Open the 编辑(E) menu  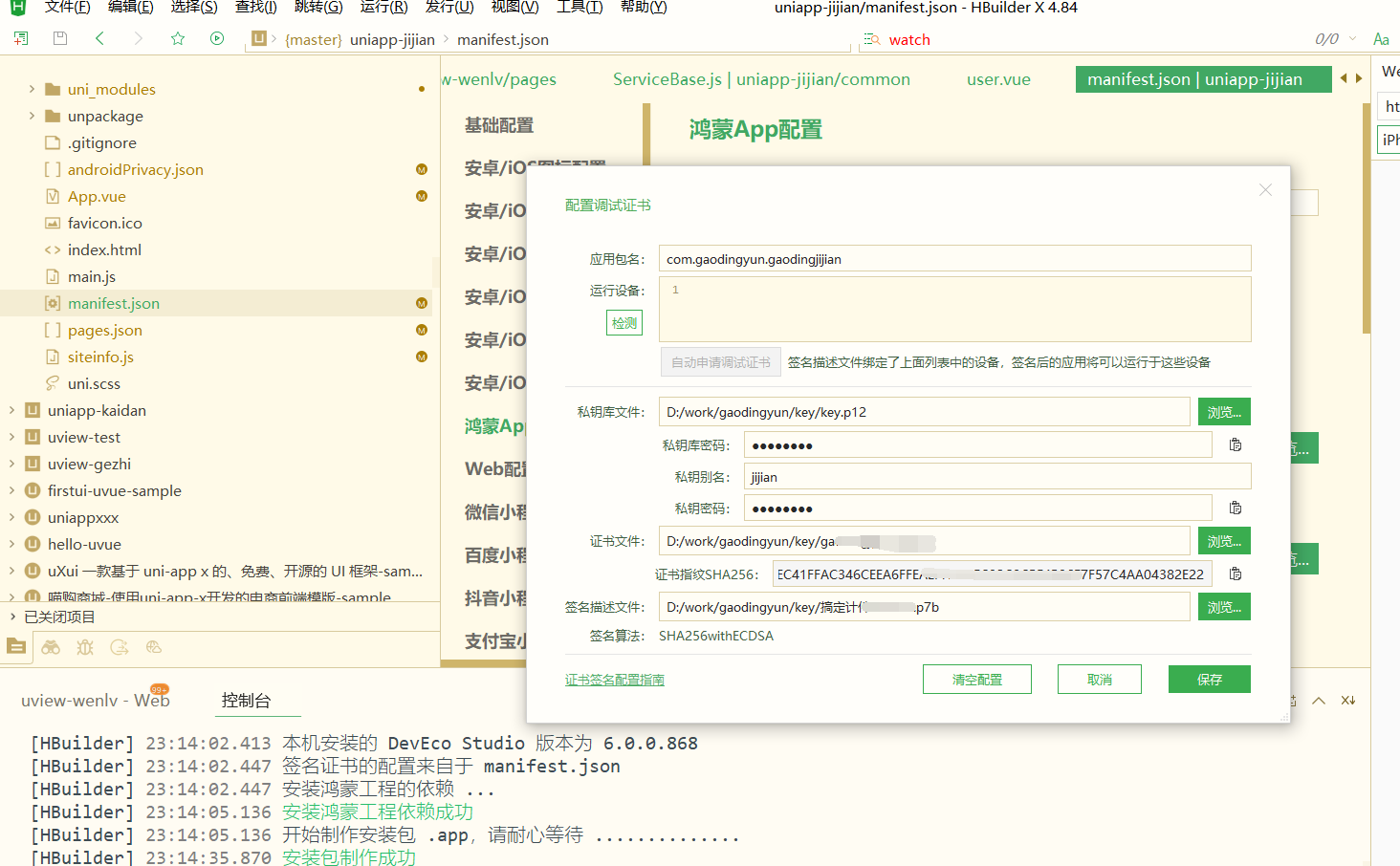tap(130, 8)
